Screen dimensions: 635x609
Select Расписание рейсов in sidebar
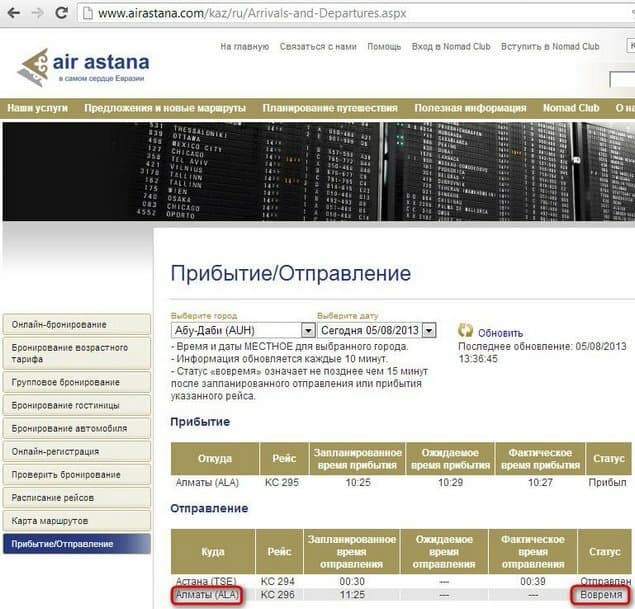(x=77, y=498)
